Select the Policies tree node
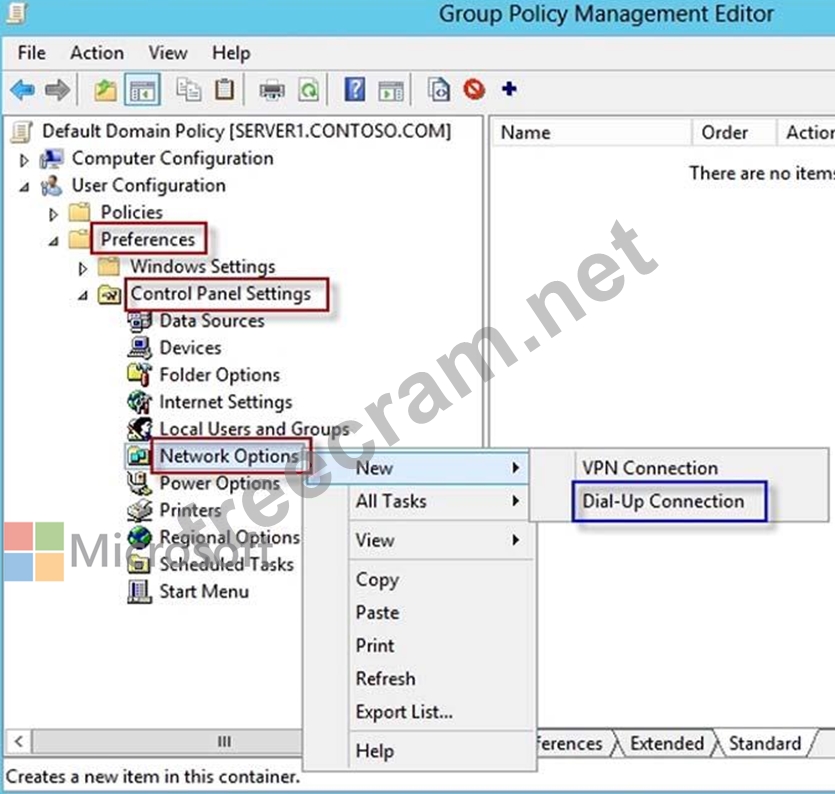 [x=132, y=212]
